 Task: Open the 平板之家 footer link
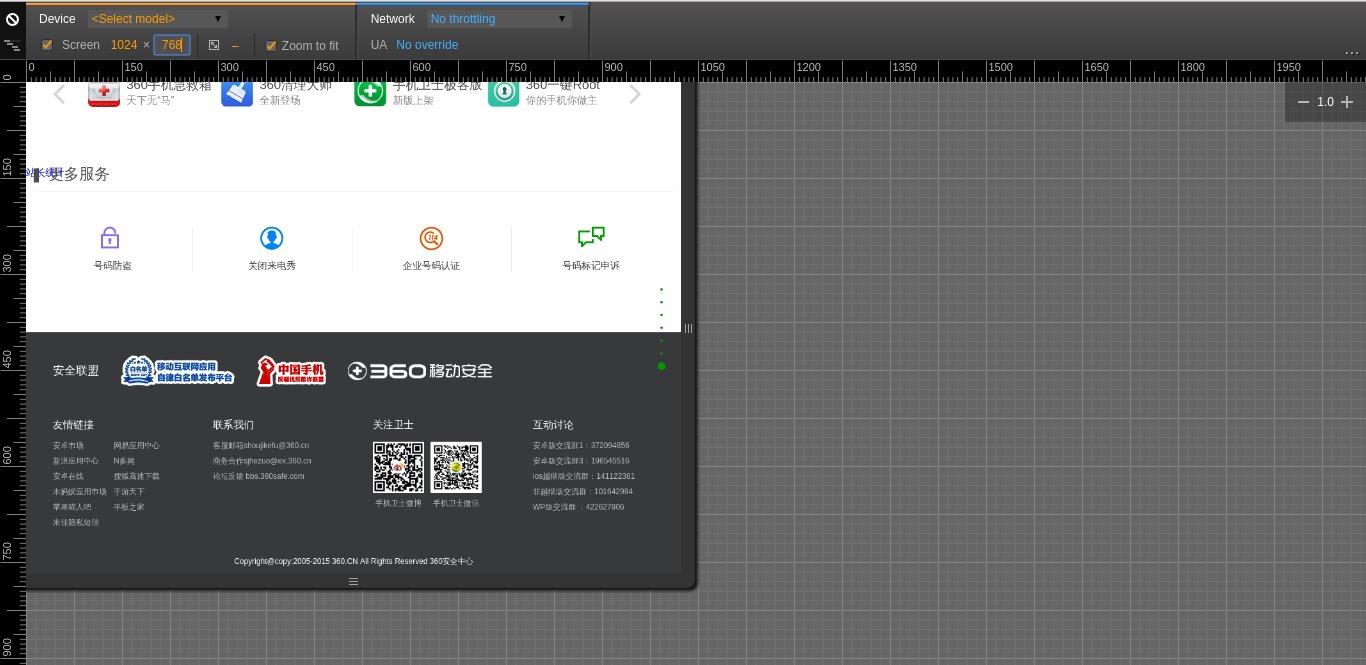click(129, 507)
